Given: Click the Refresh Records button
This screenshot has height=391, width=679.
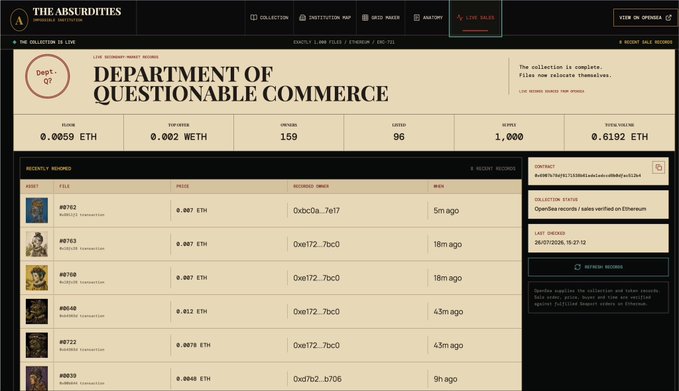Looking at the screenshot, I should 598,267.
